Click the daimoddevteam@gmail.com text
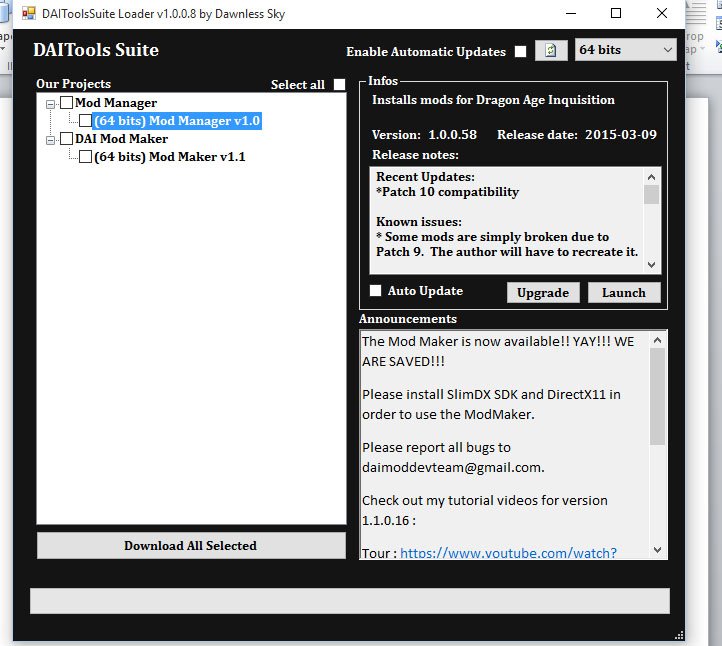The width and height of the screenshot is (722, 646). coord(451,467)
